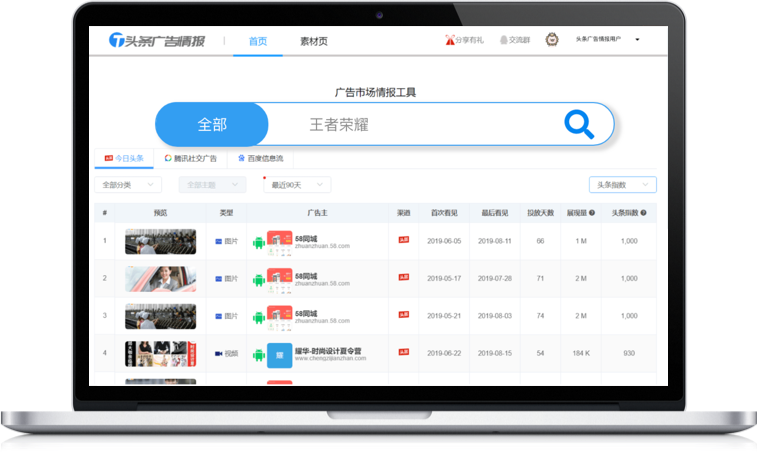Click the 头条 channel icon in row 3
757x452 pixels.
coord(404,314)
